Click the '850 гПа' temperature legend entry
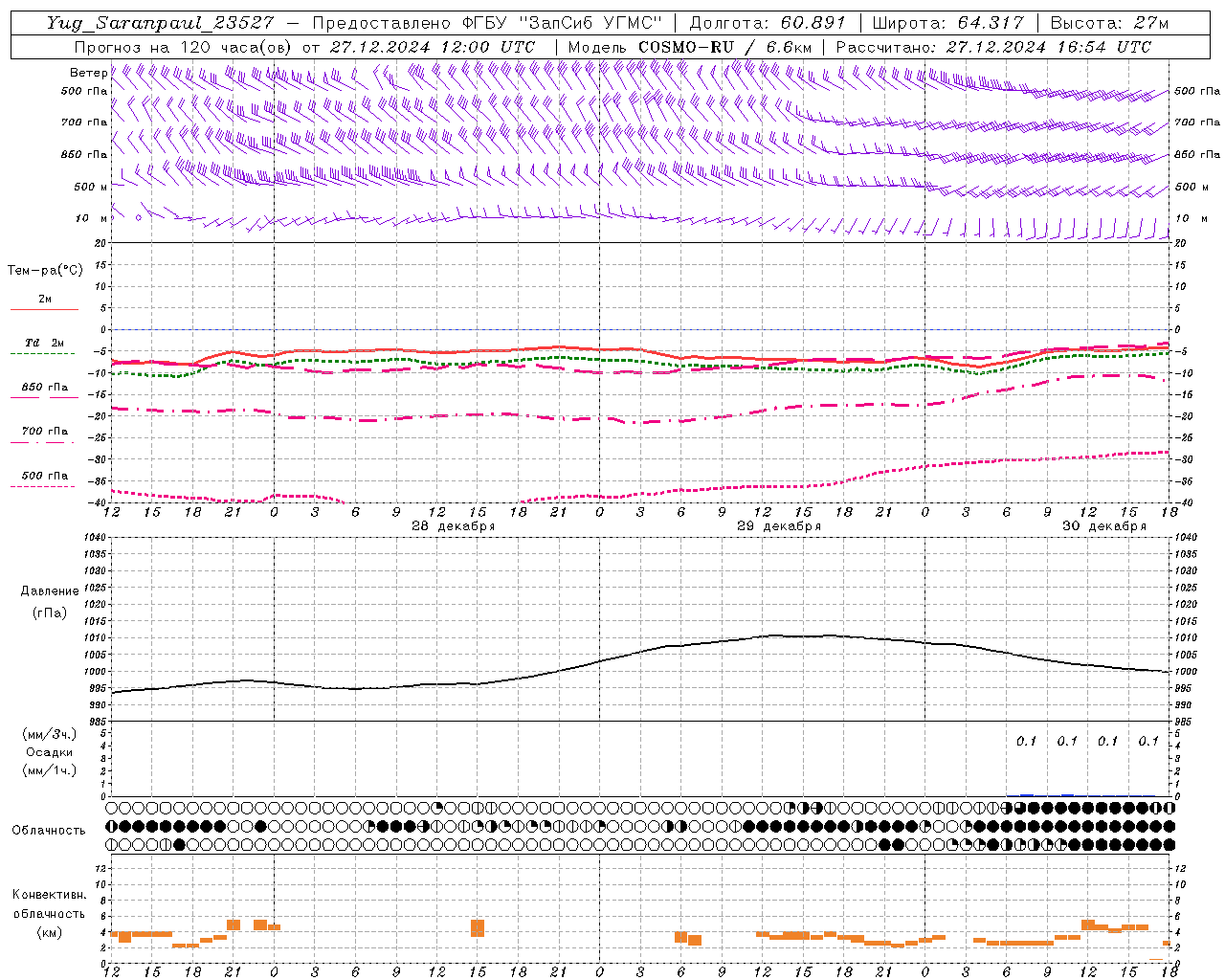The image size is (1225, 980). [x=44, y=388]
